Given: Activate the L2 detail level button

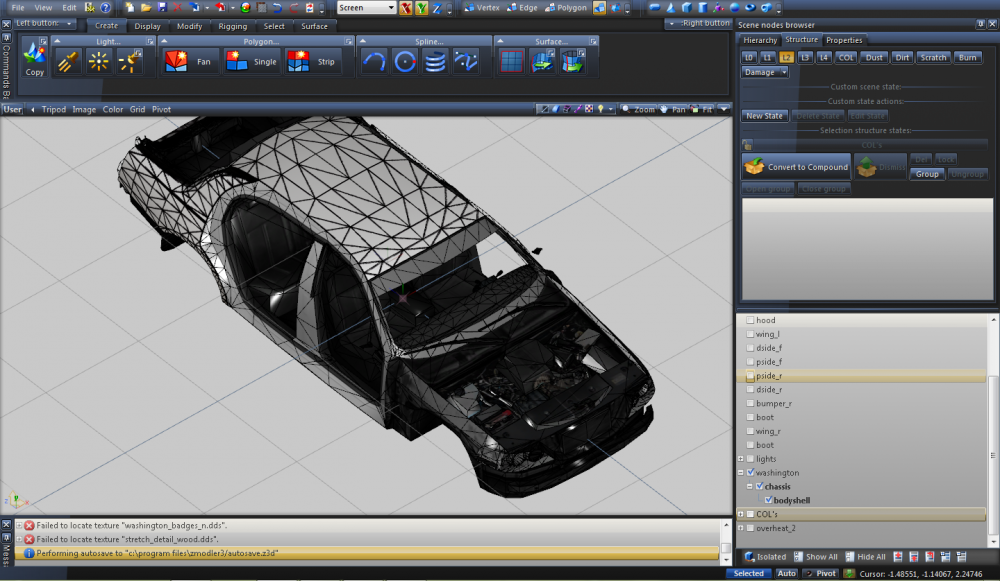Looking at the screenshot, I should click(787, 58).
